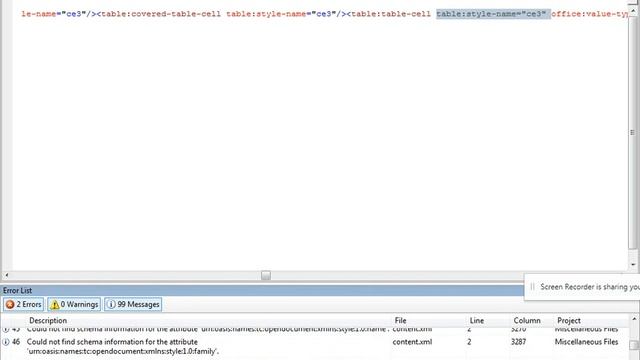Click the error list scrollbar up arrow
Viewport: 640px width, 360px height.
(x=634, y=319)
